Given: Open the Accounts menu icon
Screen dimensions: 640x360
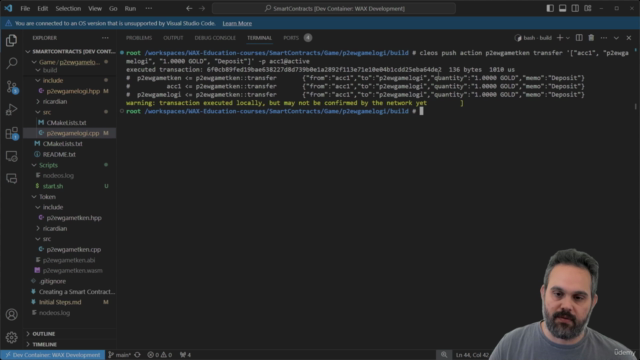Looking at the screenshot, I should (11, 314).
